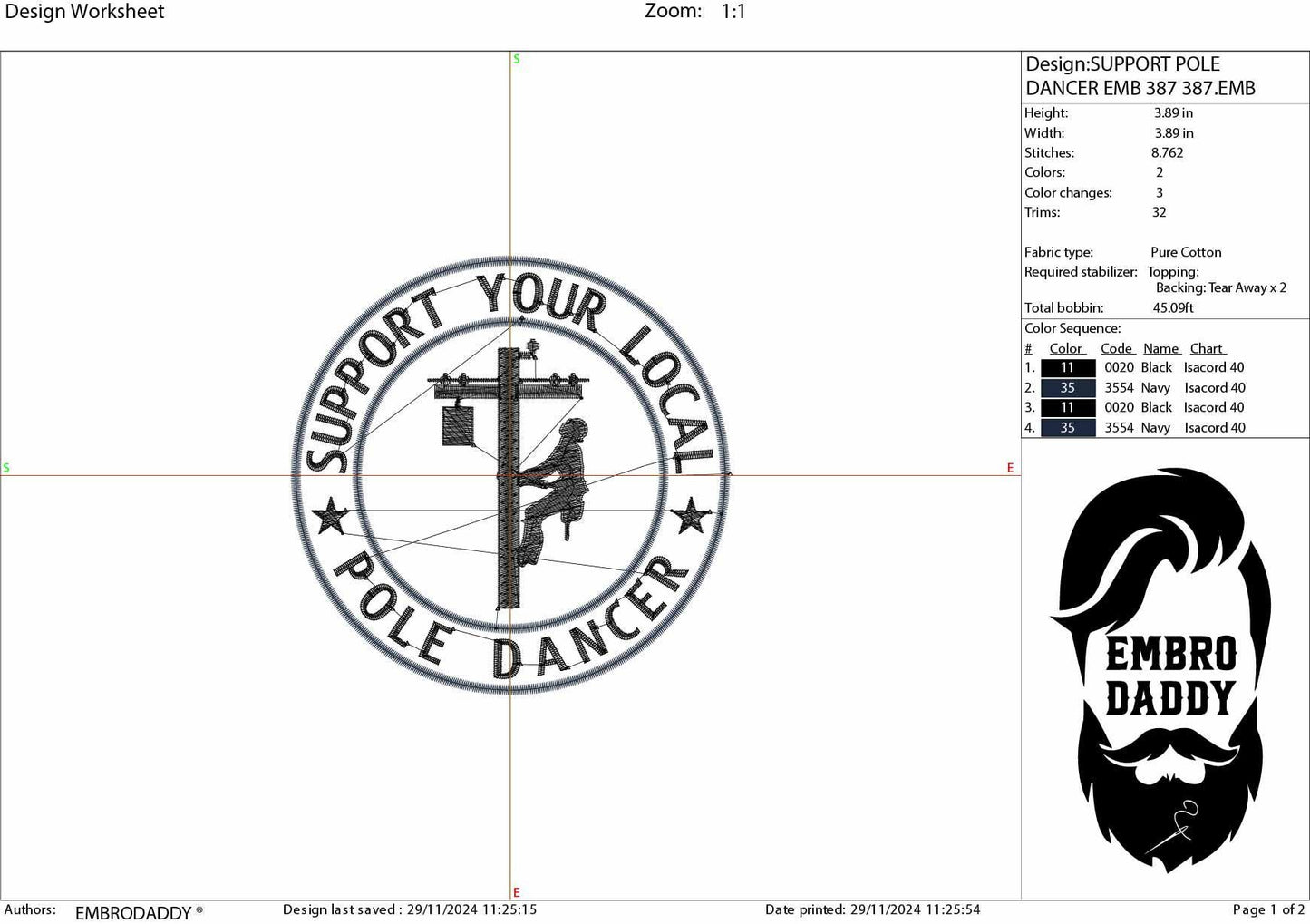Expand the Name column in Color Sequence
The image size is (1310, 924).
(x=1160, y=348)
